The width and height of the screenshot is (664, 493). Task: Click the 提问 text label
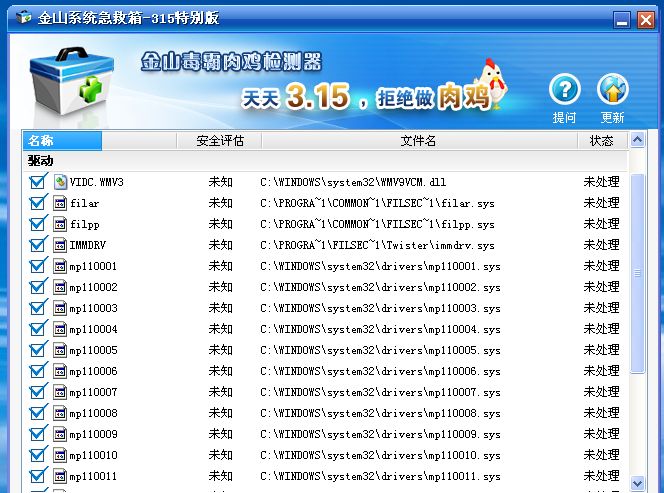click(x=564, y=118)
